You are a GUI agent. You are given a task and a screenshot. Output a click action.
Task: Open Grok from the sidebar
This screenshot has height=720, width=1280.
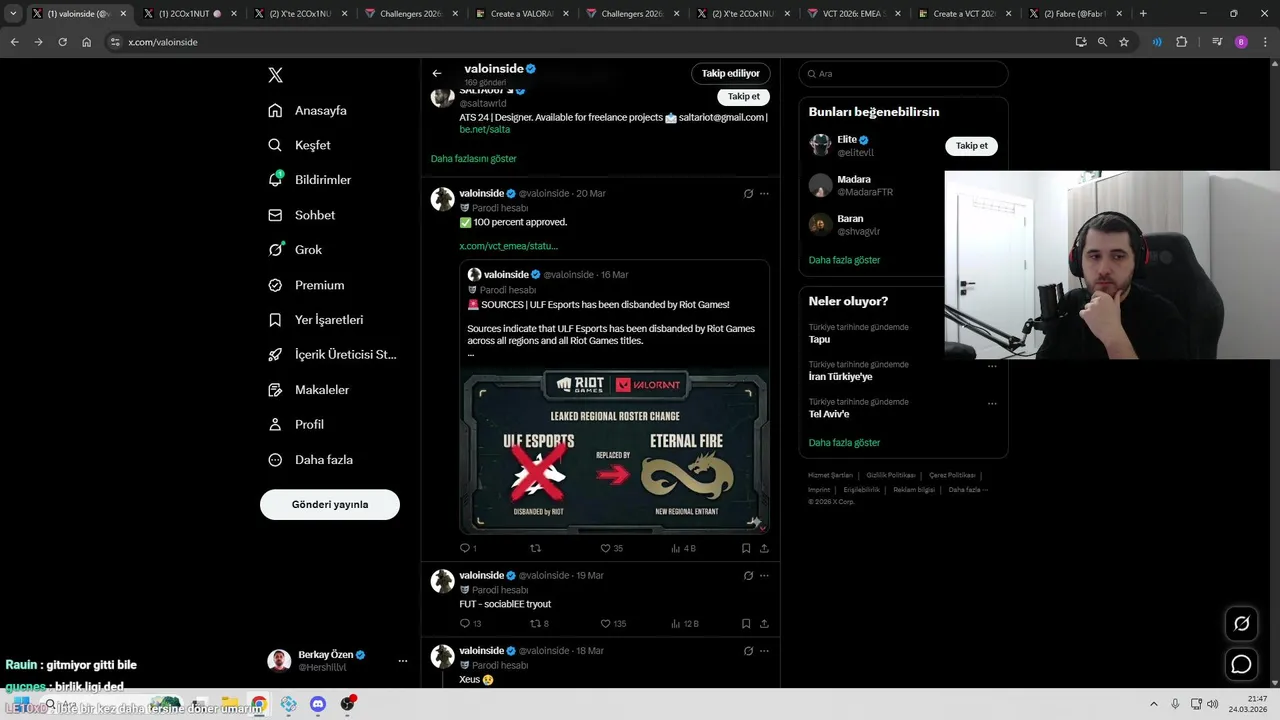pyautogui.click(x=296, y=250)
